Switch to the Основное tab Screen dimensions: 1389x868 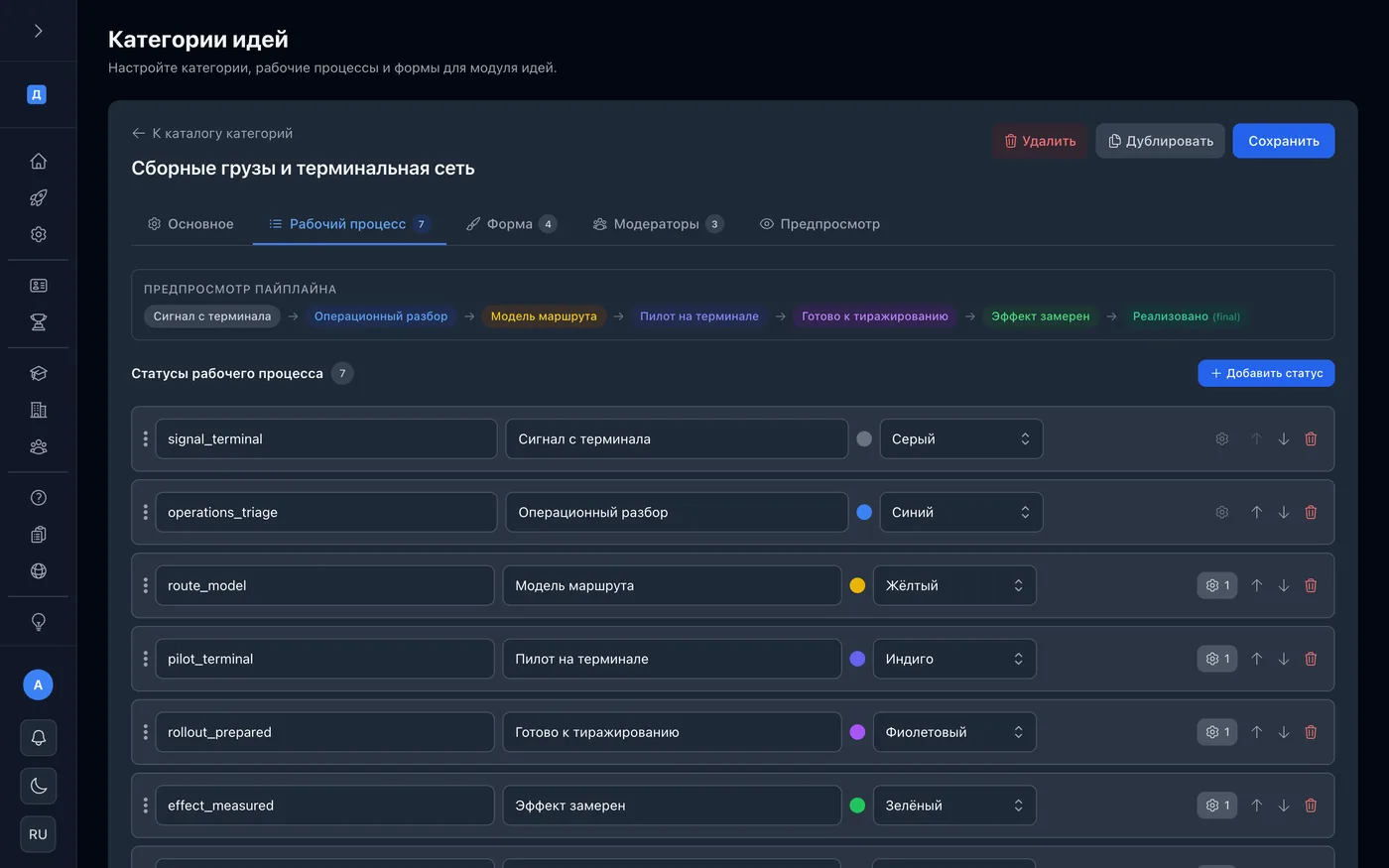[190, 224]
